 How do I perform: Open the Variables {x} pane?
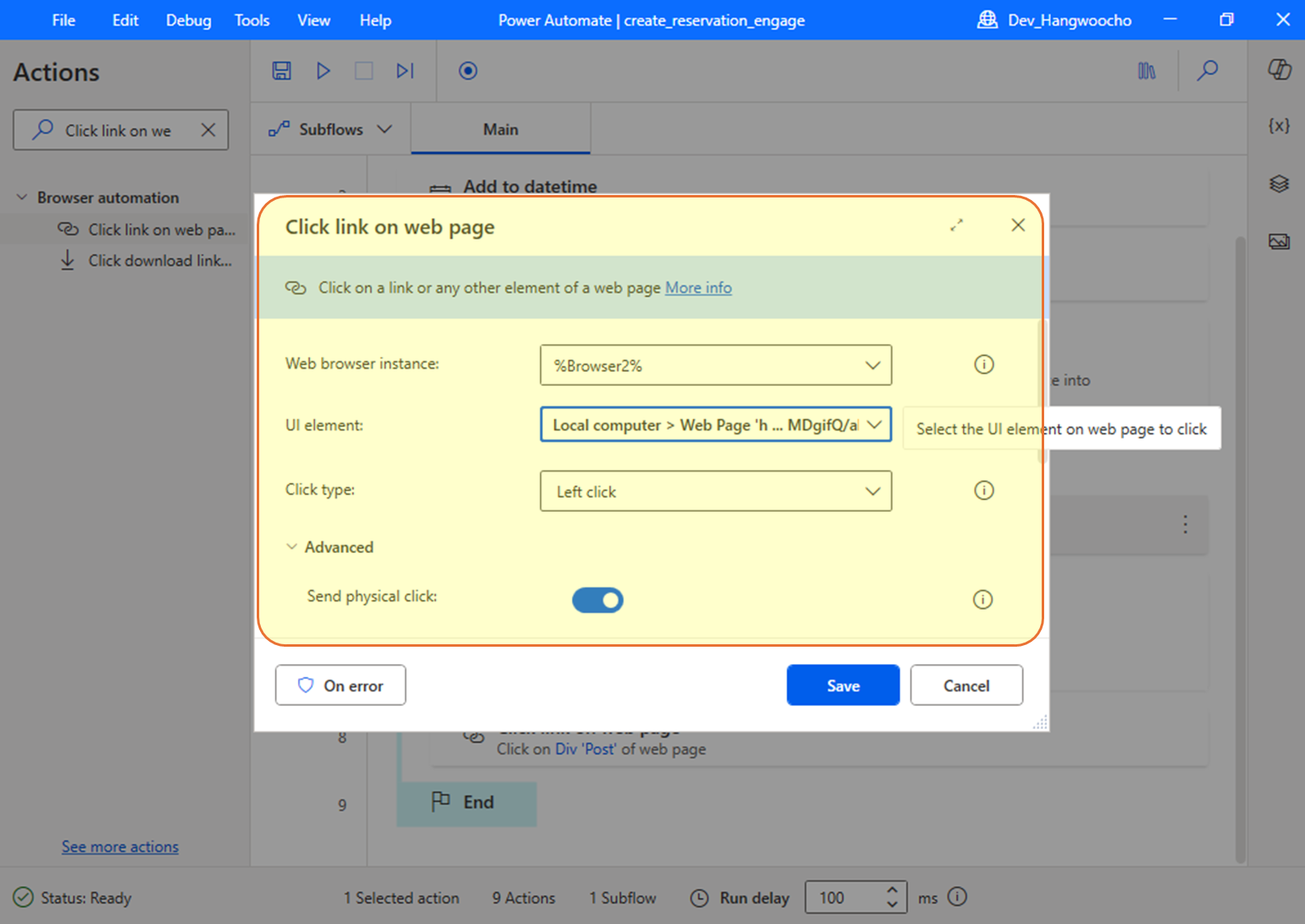(x=1279, y=125)
